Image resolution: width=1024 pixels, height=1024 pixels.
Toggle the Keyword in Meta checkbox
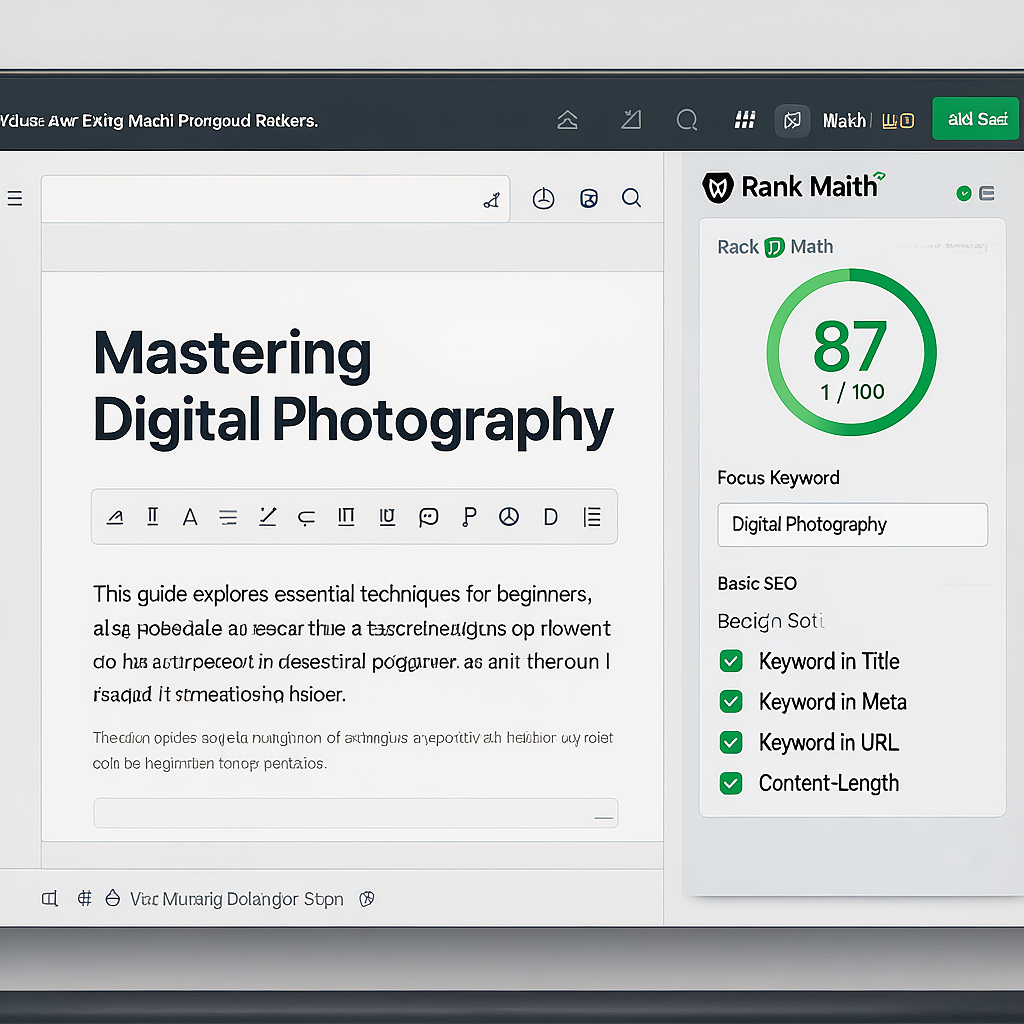[731, 702]
